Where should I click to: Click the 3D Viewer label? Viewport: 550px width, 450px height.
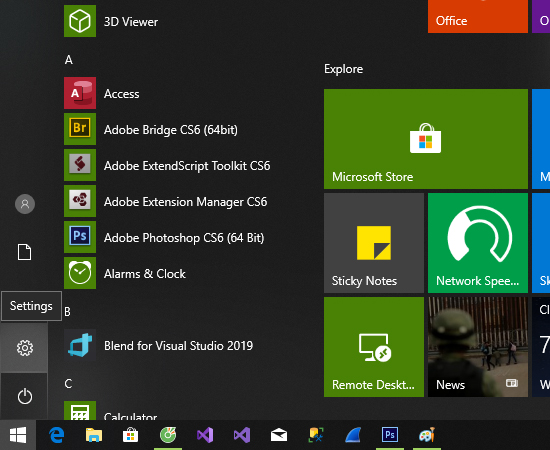pyautogui.click(x=131, y=22)
